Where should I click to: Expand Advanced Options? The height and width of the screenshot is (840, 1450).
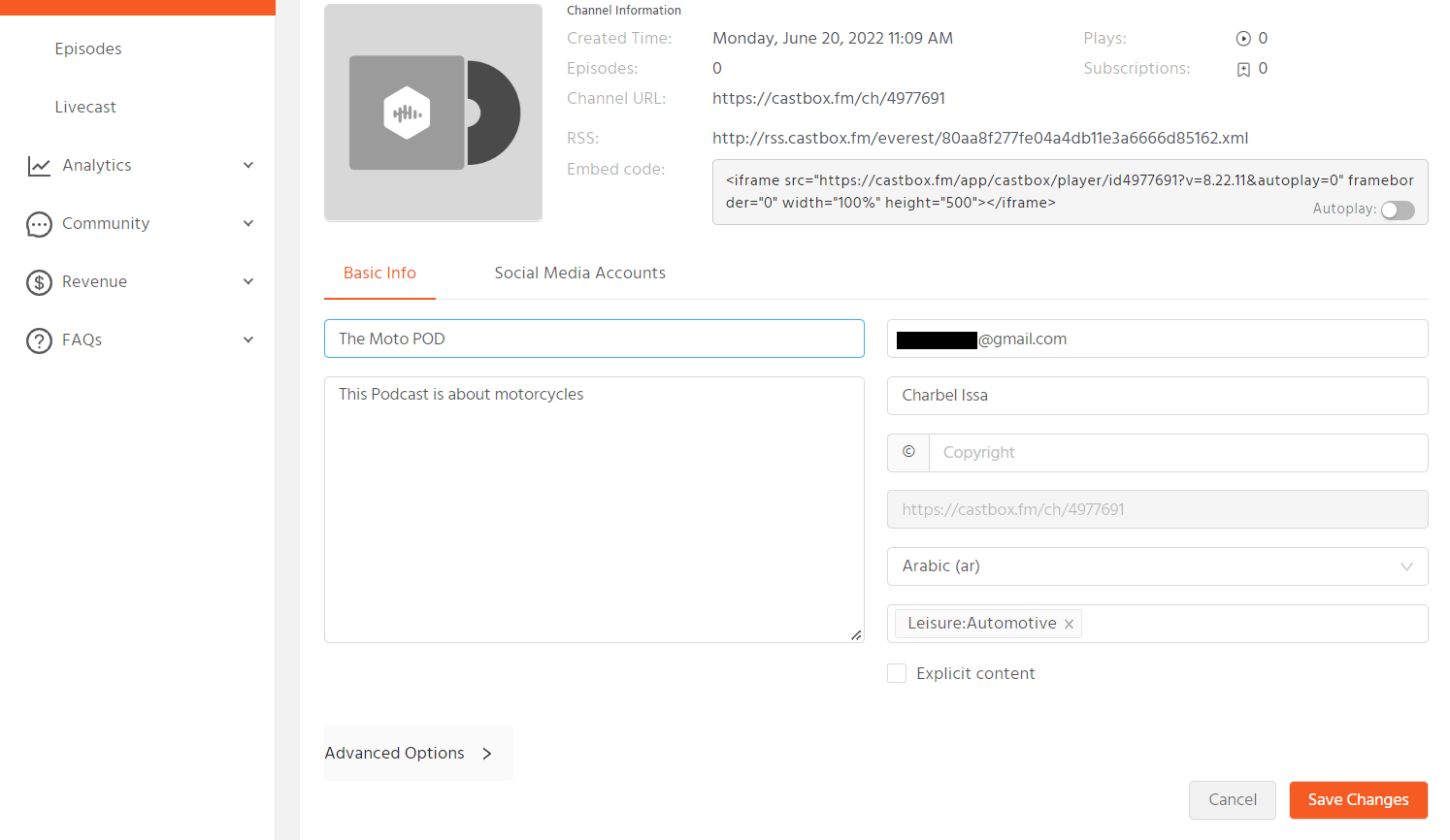[418, 754]
